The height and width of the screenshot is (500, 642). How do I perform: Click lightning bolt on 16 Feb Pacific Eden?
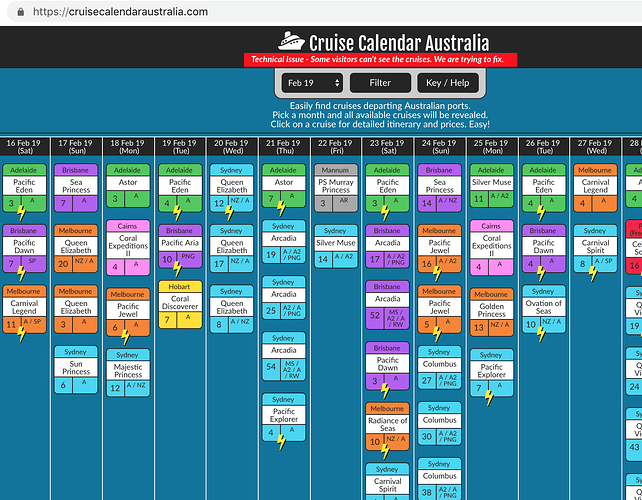pos(21,213)
